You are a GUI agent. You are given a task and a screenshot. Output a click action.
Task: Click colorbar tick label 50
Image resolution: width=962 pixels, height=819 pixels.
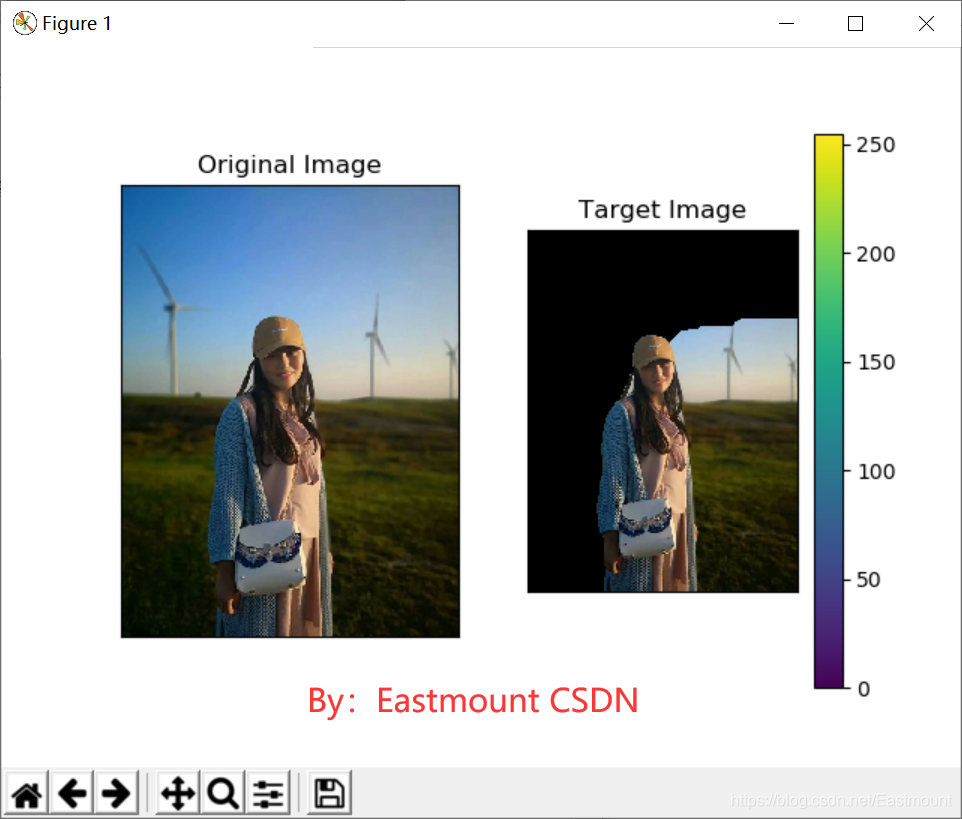[x=868, y=580]
